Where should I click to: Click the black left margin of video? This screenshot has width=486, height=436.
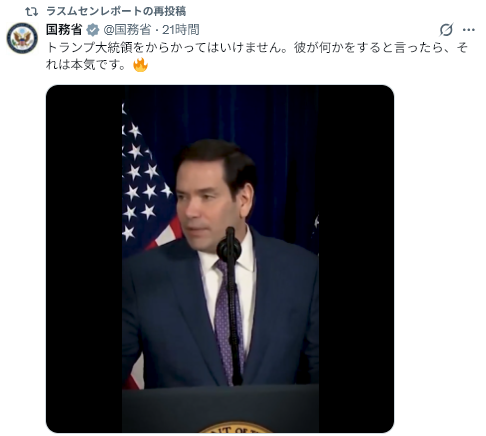coord(84,259)
